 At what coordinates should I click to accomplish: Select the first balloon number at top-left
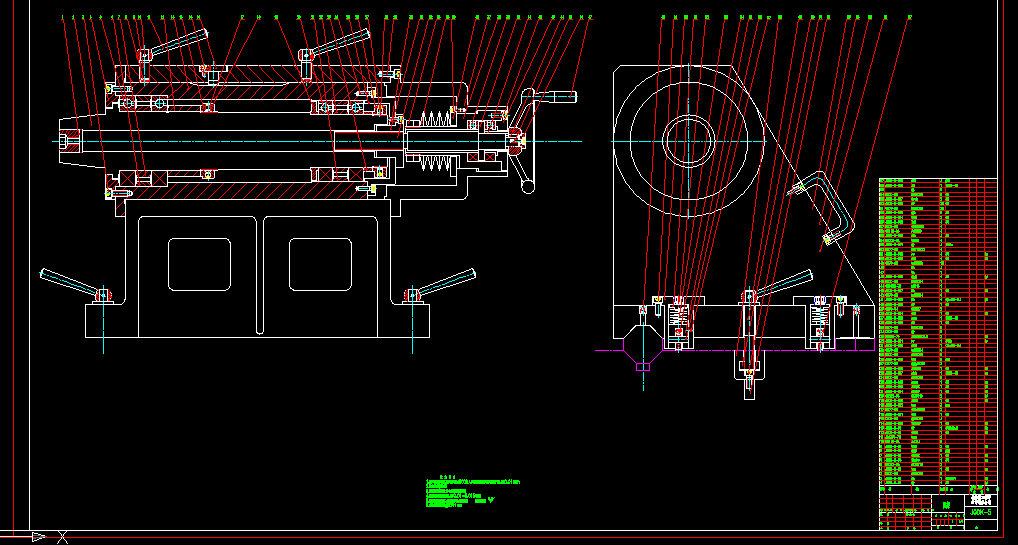pos(63,18)
